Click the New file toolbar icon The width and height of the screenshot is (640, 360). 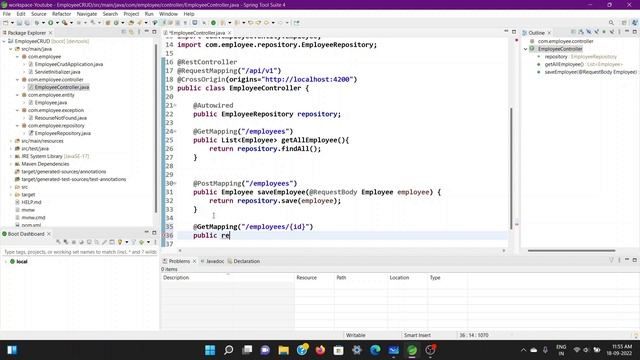pyautogui.click(x=6, y=23)
